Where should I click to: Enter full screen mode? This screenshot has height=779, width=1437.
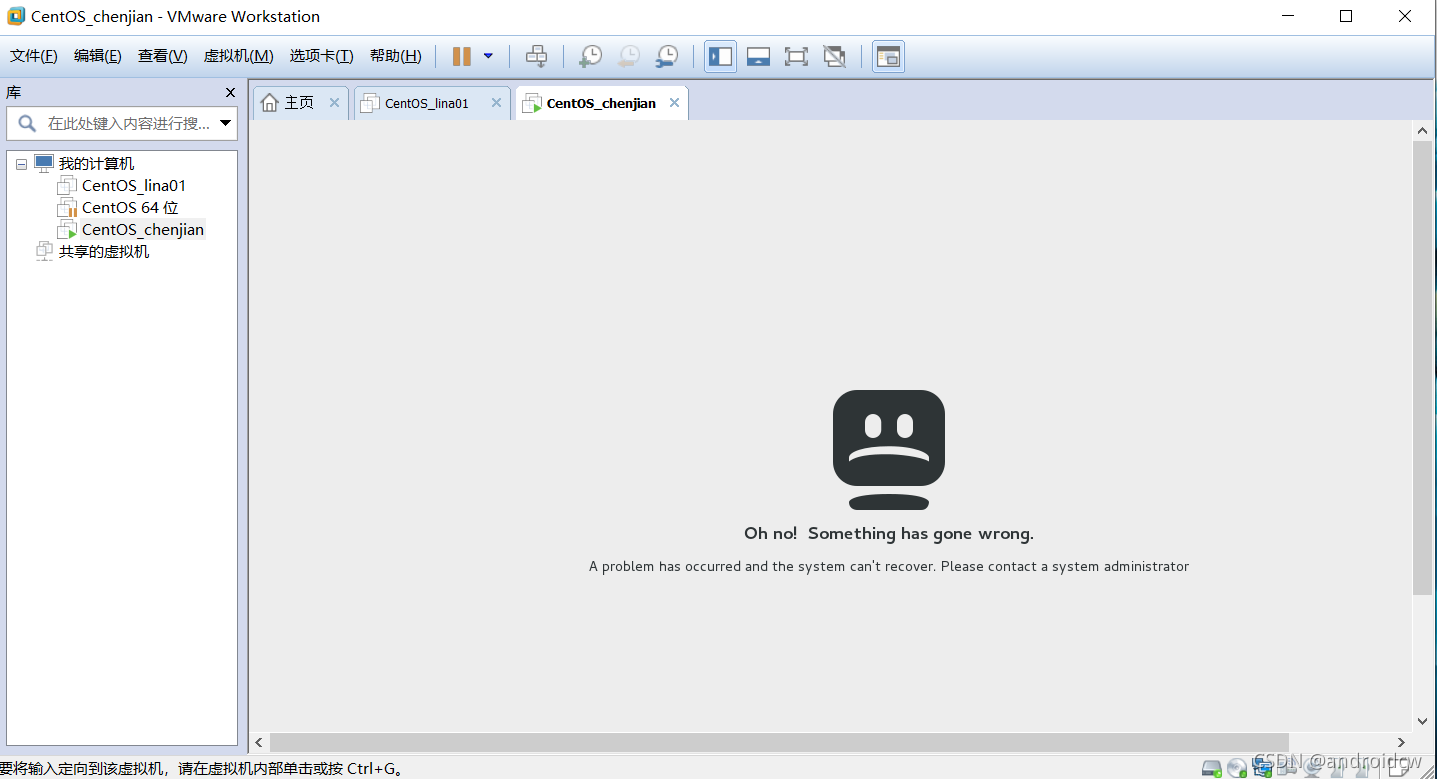[x=796, y=56]
